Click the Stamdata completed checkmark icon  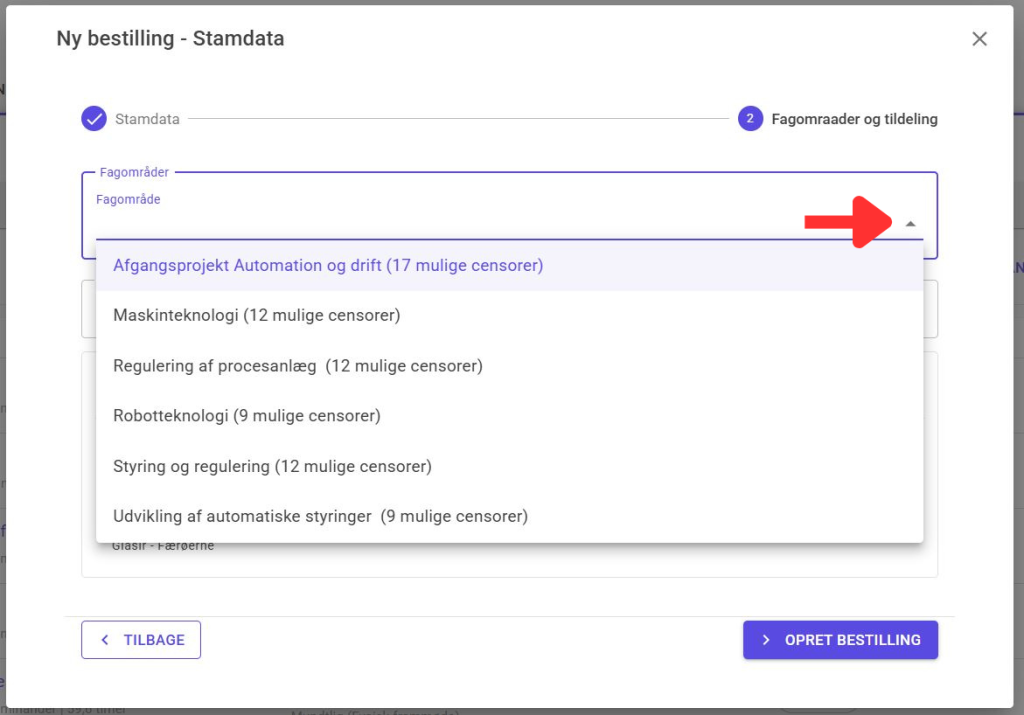94,119
